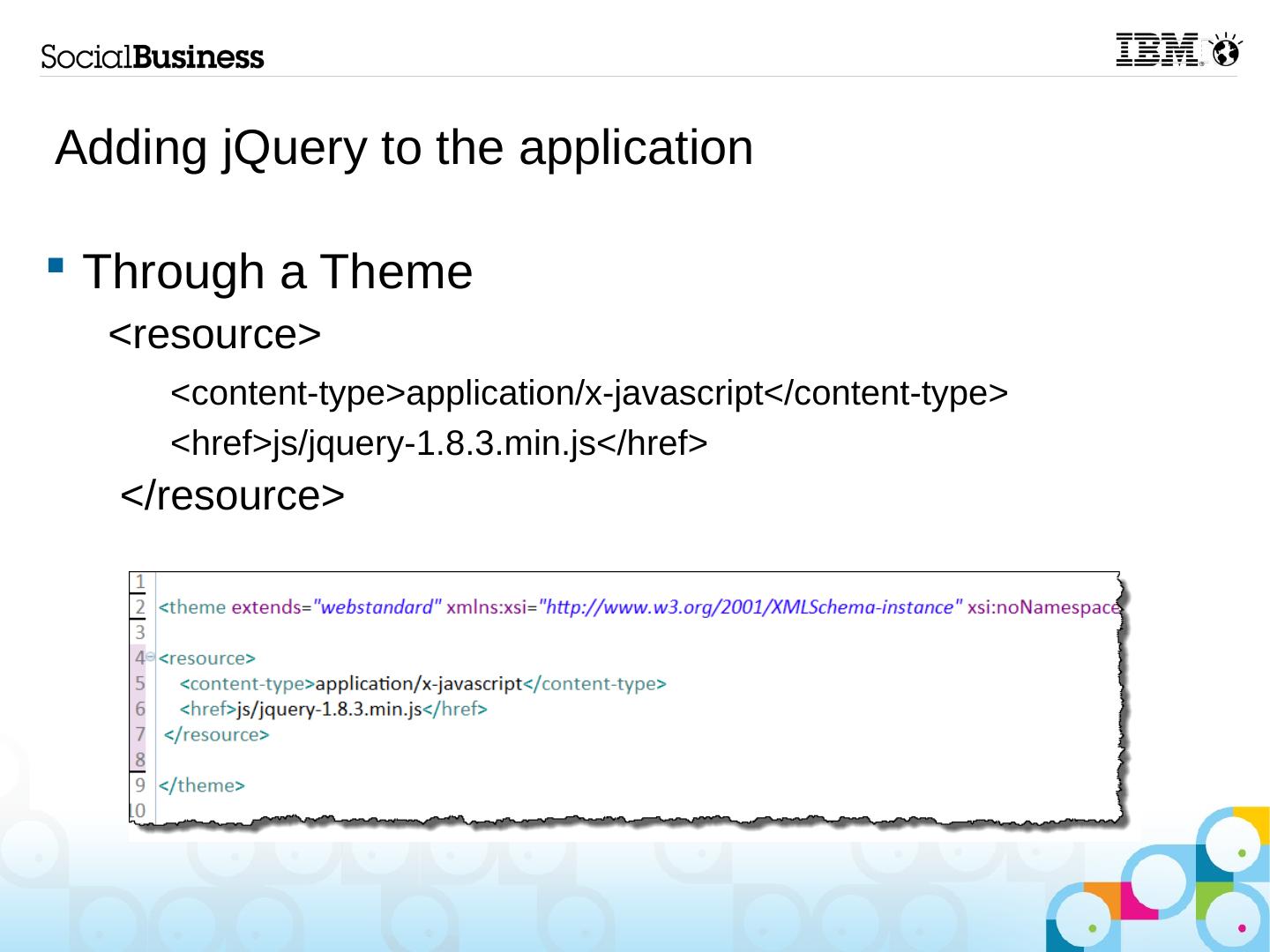This screenshot has height=952, width=1270.
Task: Click '</resource>' on editor line 7
Action: click(x=217, y=734)
